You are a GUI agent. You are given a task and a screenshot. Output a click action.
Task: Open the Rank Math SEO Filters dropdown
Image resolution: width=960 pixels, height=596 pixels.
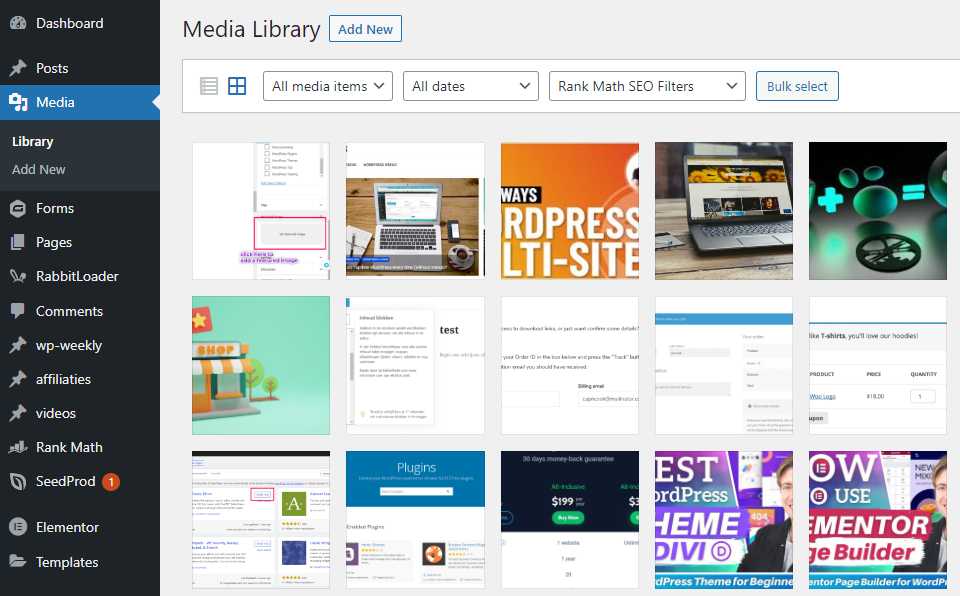pyautogui.click(x=647, y=86)
